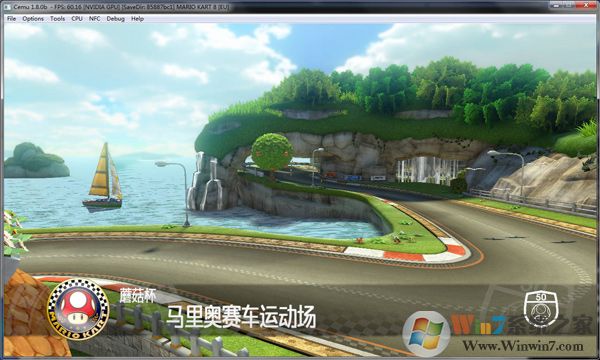The height and width of the screenshot is (360, 600).
Task: Close the Cemu window
Action: point(586,5)
